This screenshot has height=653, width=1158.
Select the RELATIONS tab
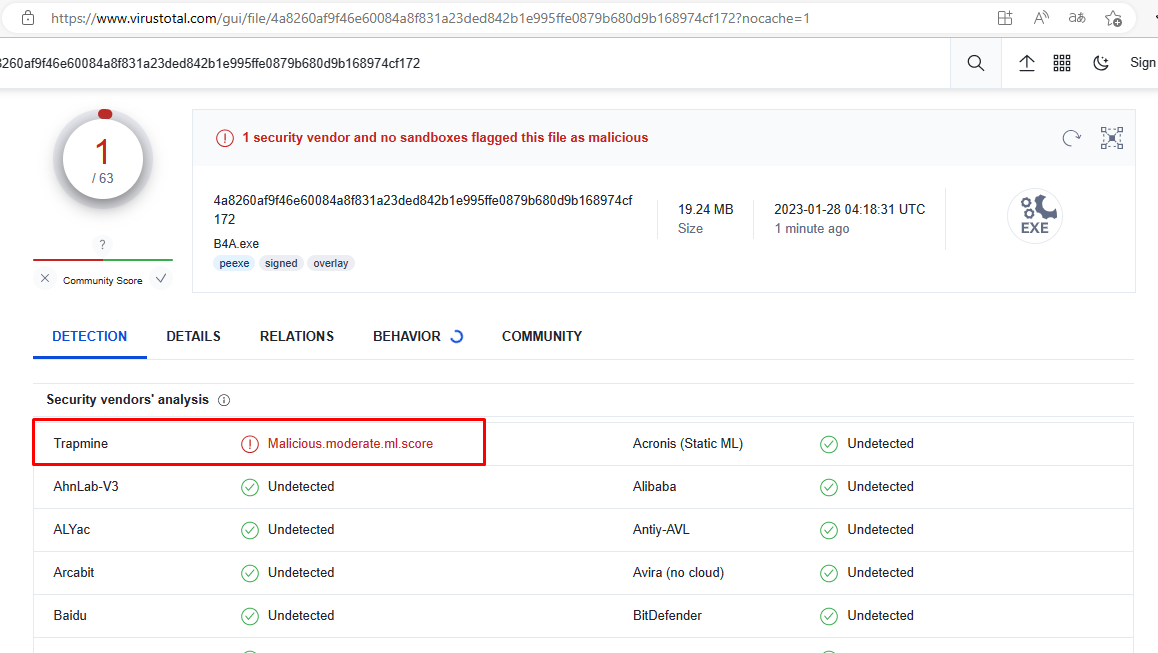click(x=296, y=336)
